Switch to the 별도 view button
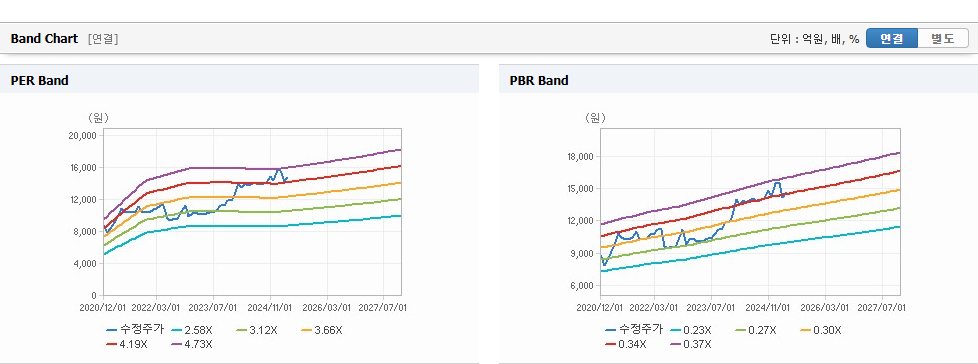 [x=943, y=38]
